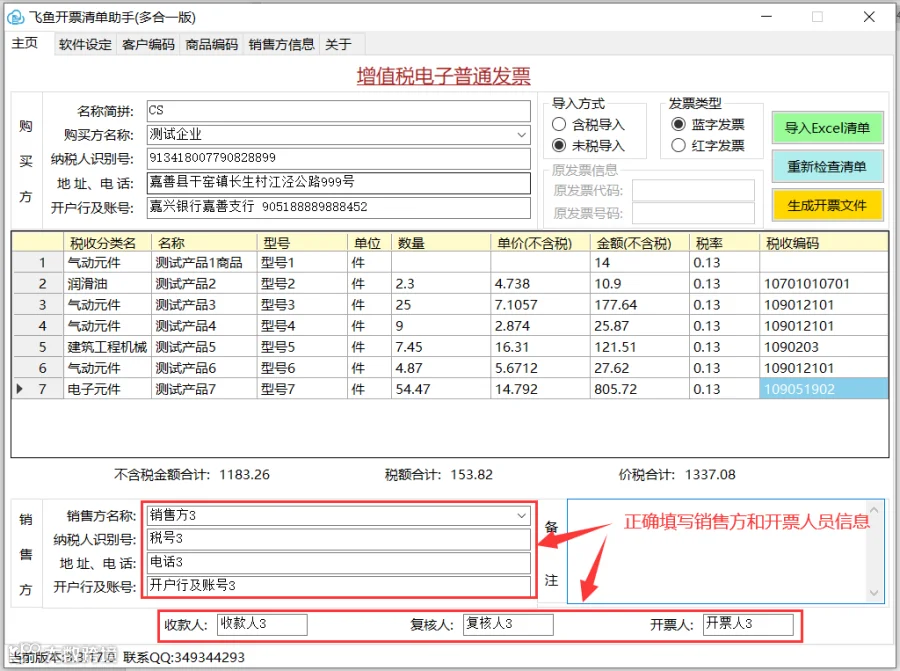Click the 开票人 input field
Image resolution: width=900 pixels, height=671 pixels.
(x=748, y=624)
